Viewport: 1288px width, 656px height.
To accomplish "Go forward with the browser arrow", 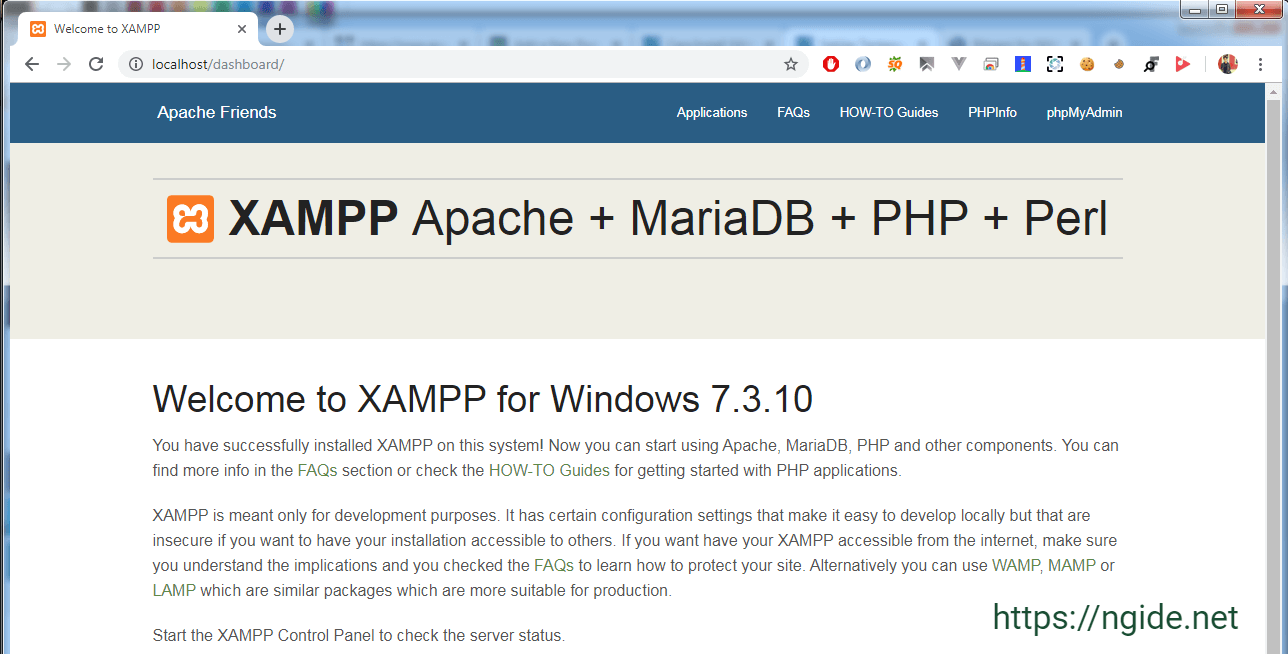I will click(x=64, y=64).
